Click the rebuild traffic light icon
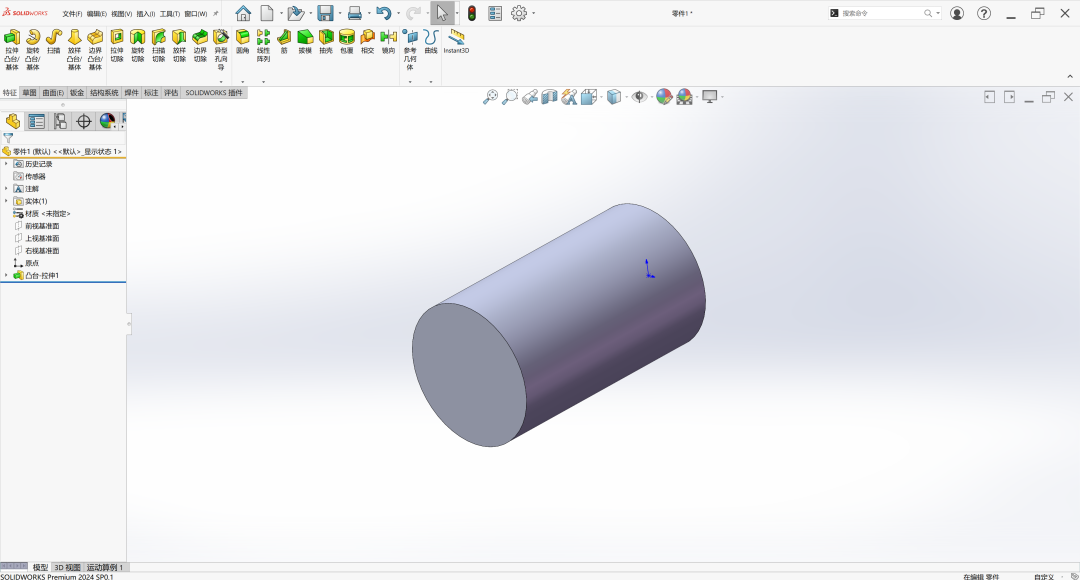The height and width of the screenshot is (580, 1080). pos(472,13)
